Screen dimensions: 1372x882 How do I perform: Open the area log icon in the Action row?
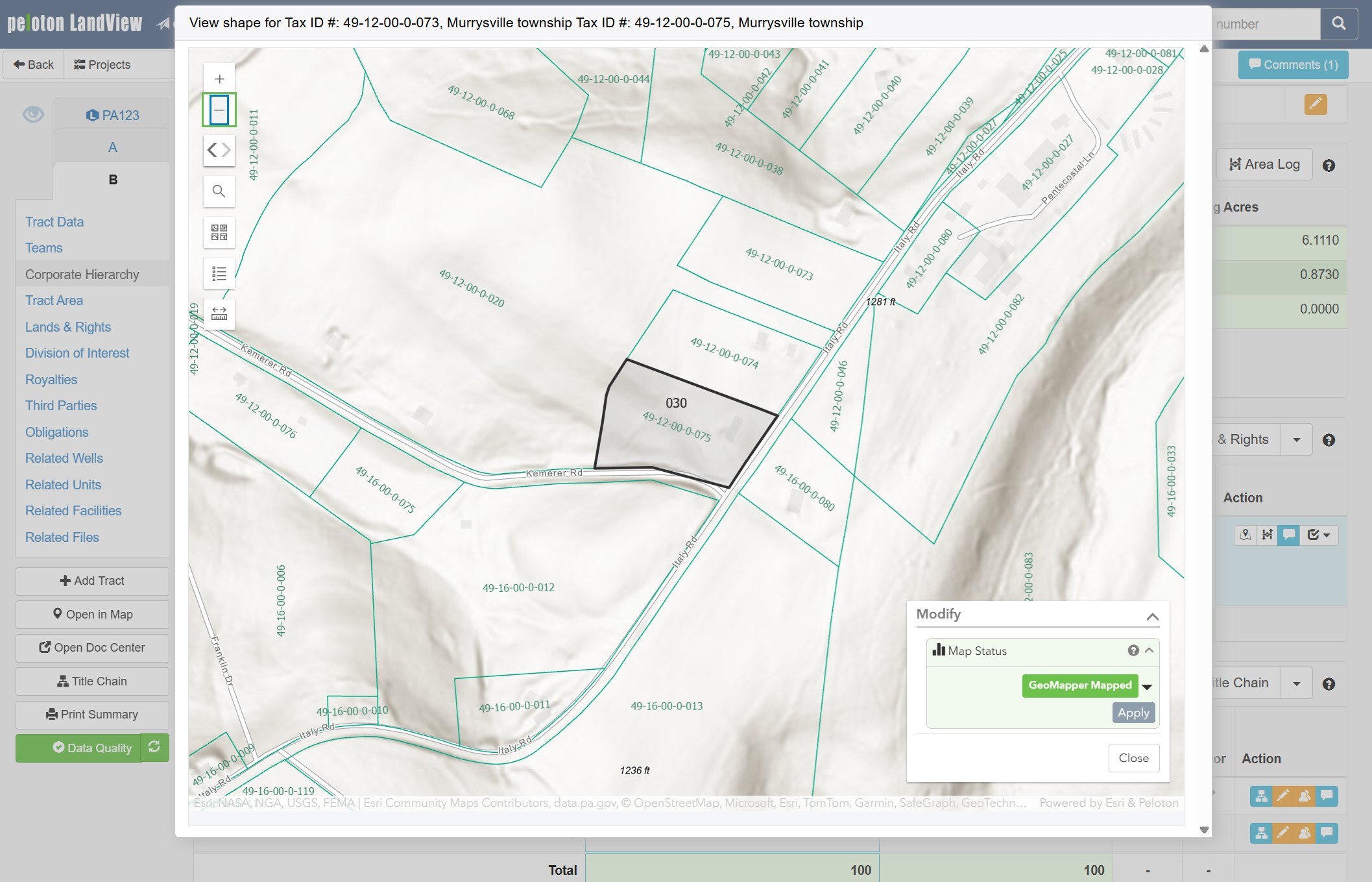(x=1266, y=535)
